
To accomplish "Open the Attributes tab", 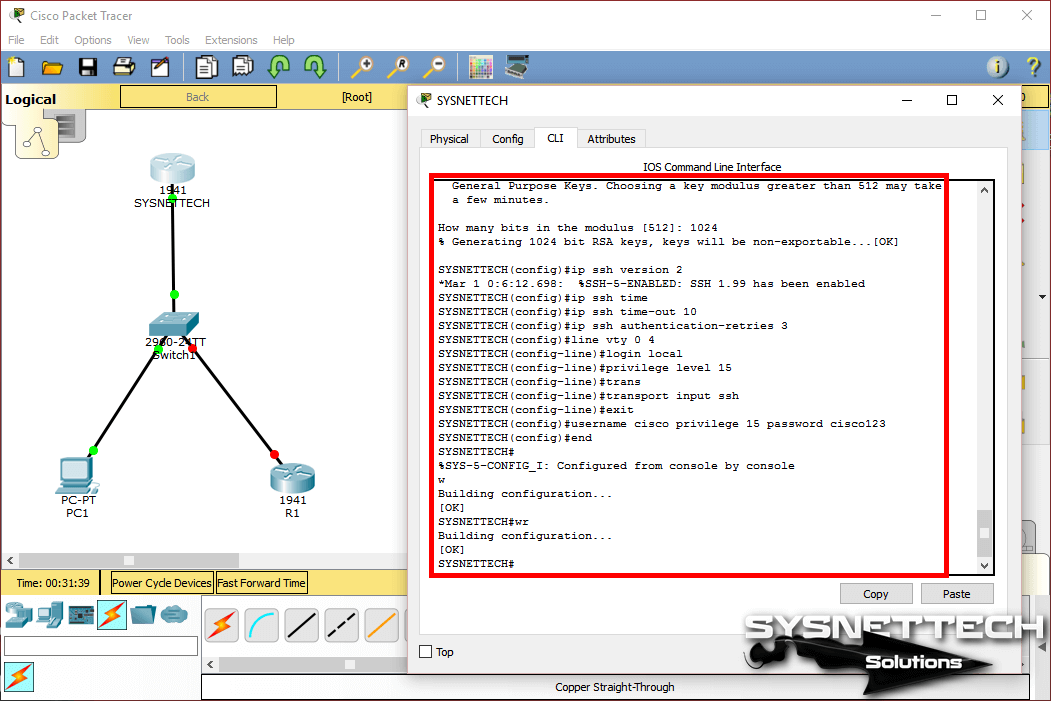I will tap(611, 139).
